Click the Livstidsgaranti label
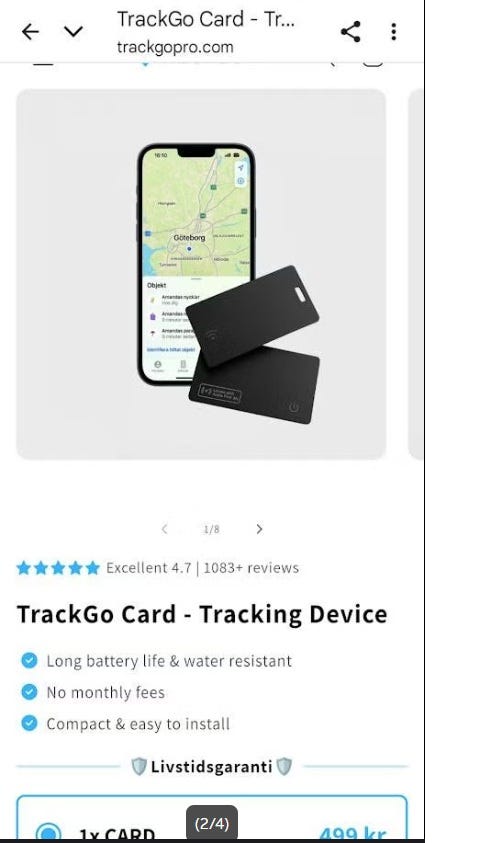The image size is (485, 843). pyautogui.click(x=211, y=767)
